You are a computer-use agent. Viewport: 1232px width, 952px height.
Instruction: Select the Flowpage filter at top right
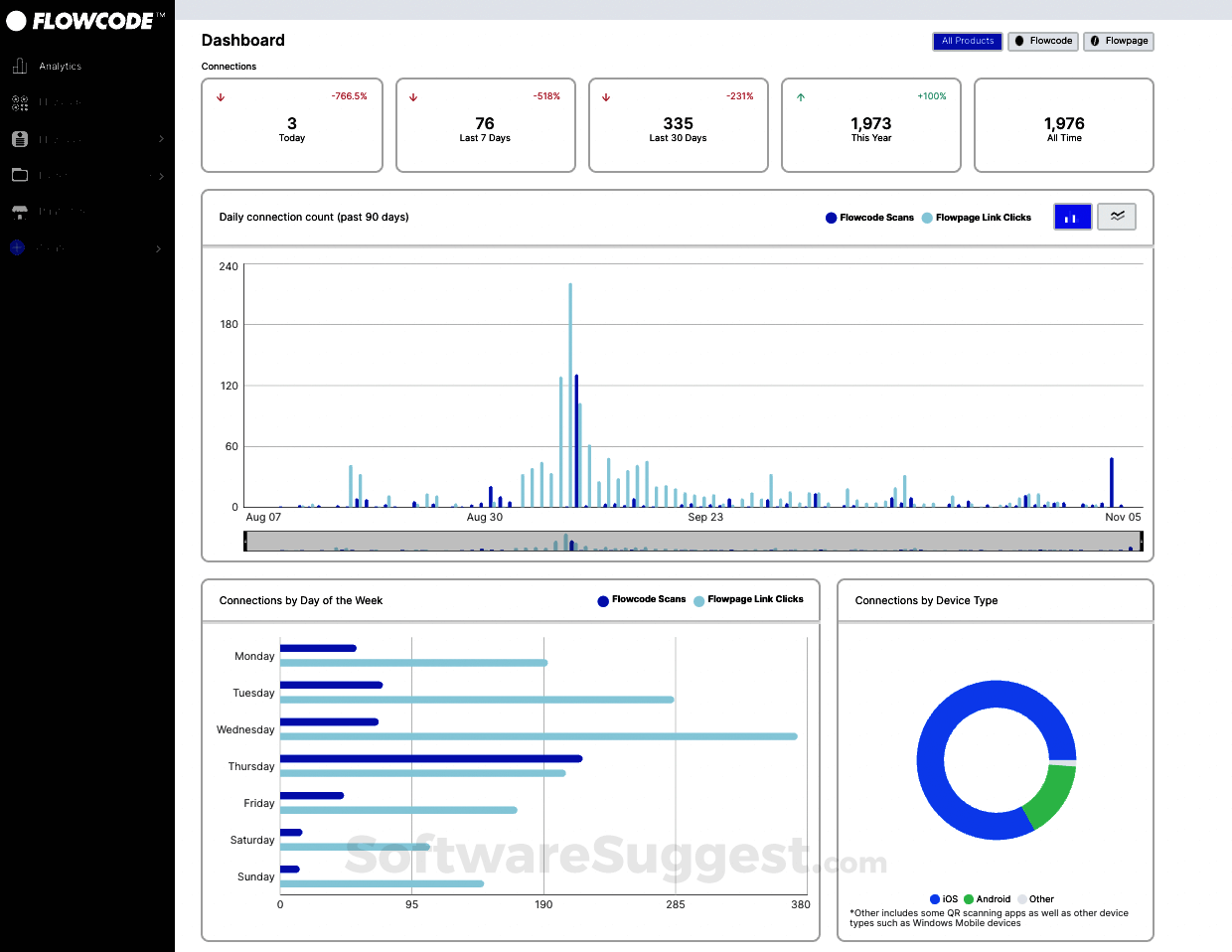tap(1119, 41)
